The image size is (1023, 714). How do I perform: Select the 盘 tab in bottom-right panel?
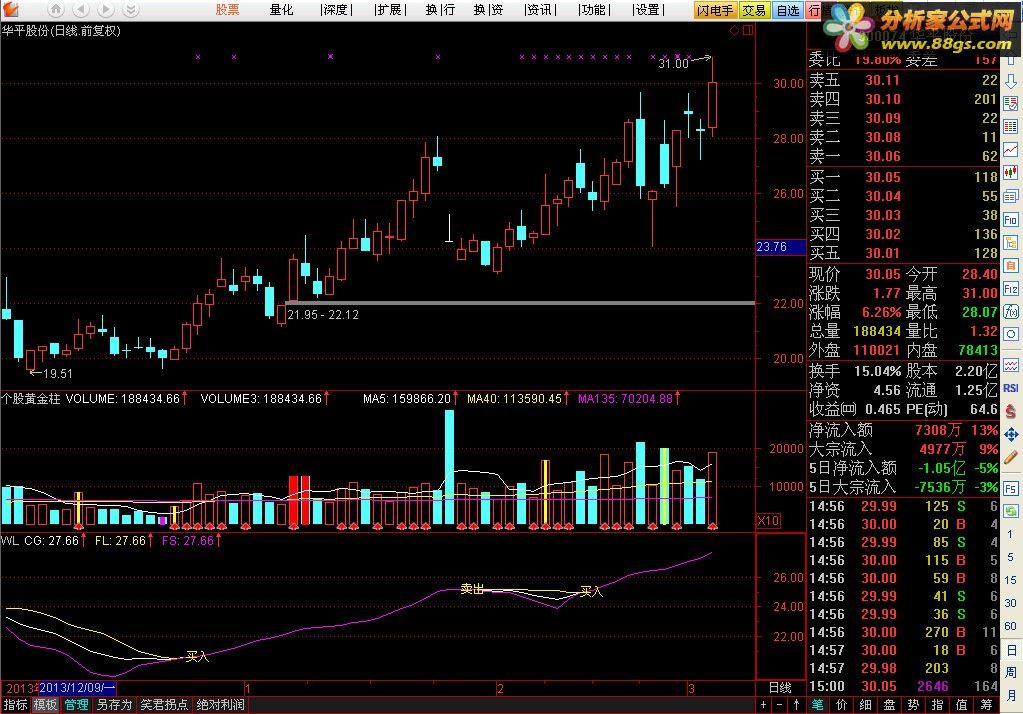[x=890, y=705]
